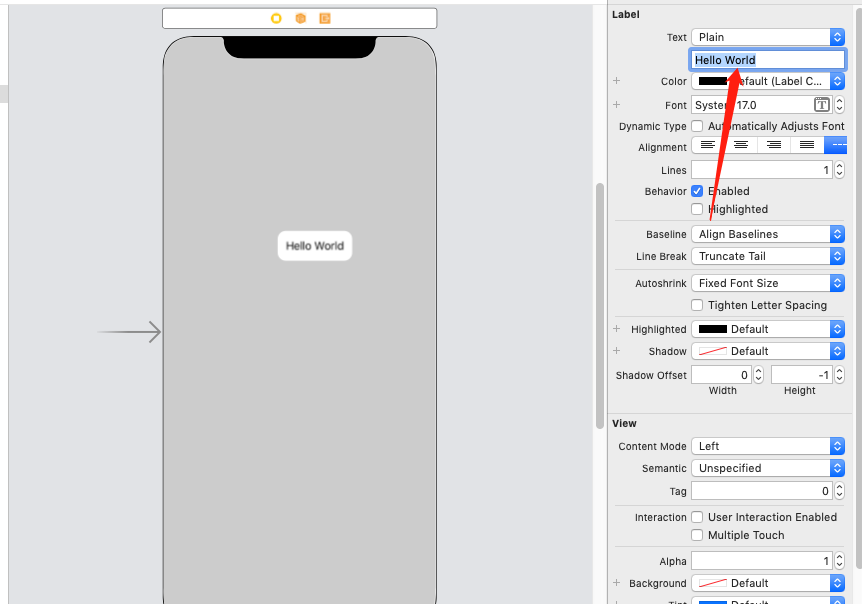862x604 pixels.
Task: Click the initial view controller entry arrow
Action: pyautogui.click(x=129, y=331)
